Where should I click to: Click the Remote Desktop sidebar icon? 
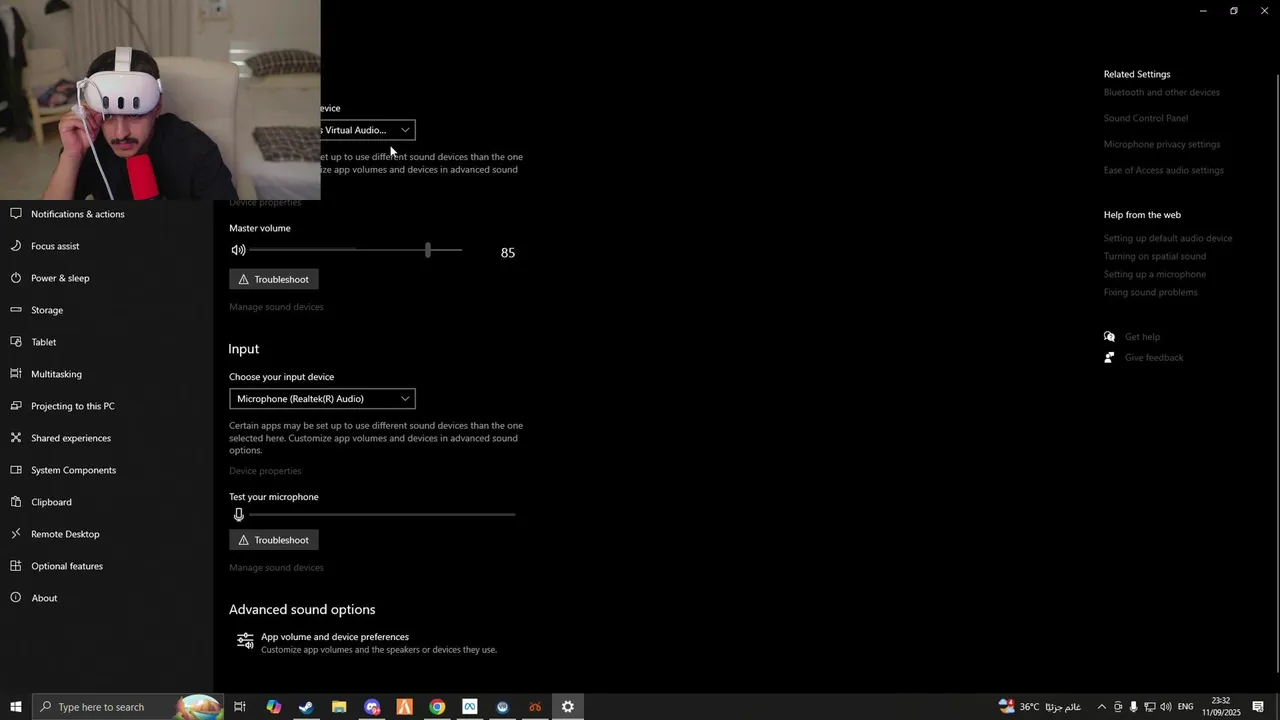[16, 534]
